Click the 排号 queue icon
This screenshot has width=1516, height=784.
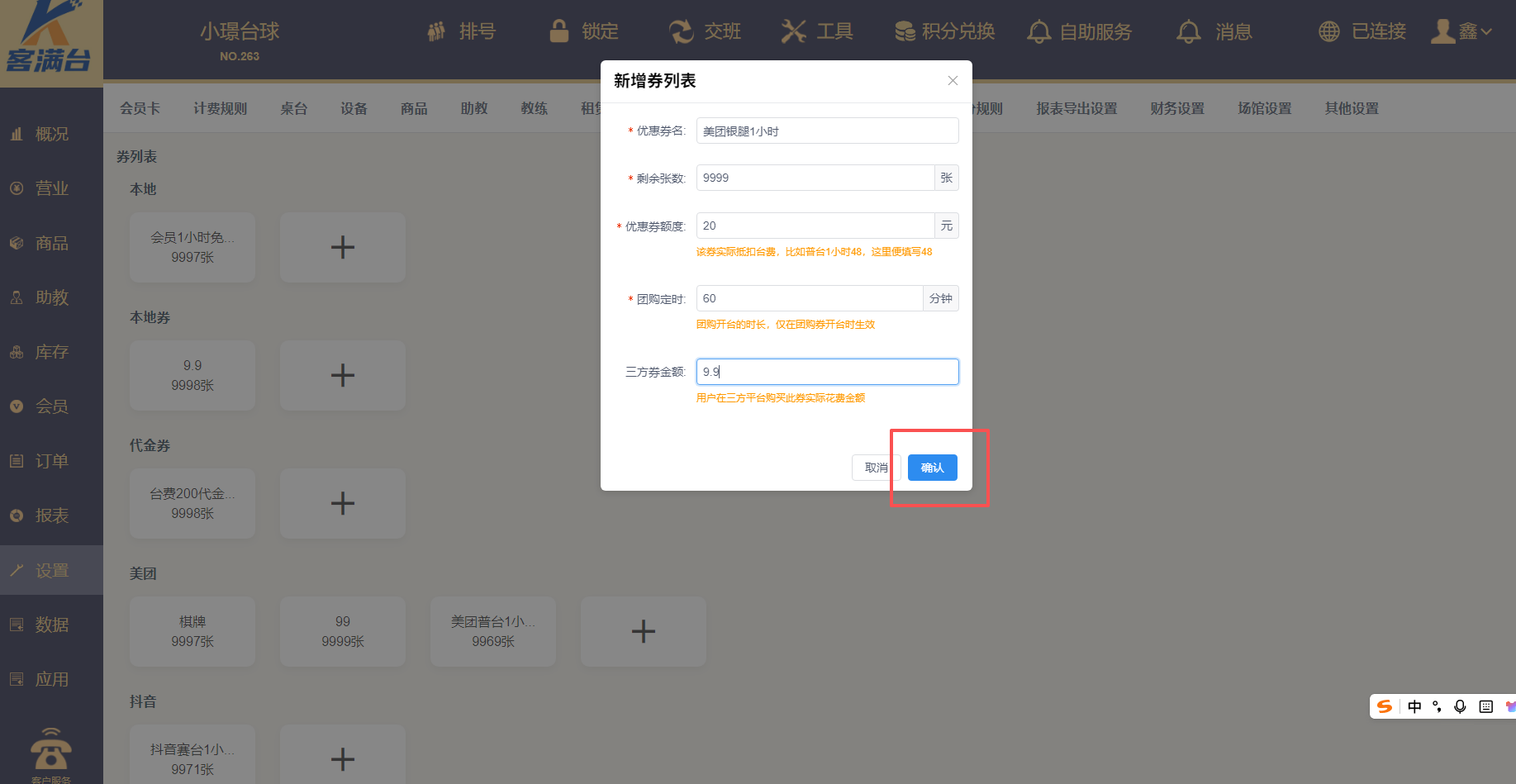click(436, 31)
